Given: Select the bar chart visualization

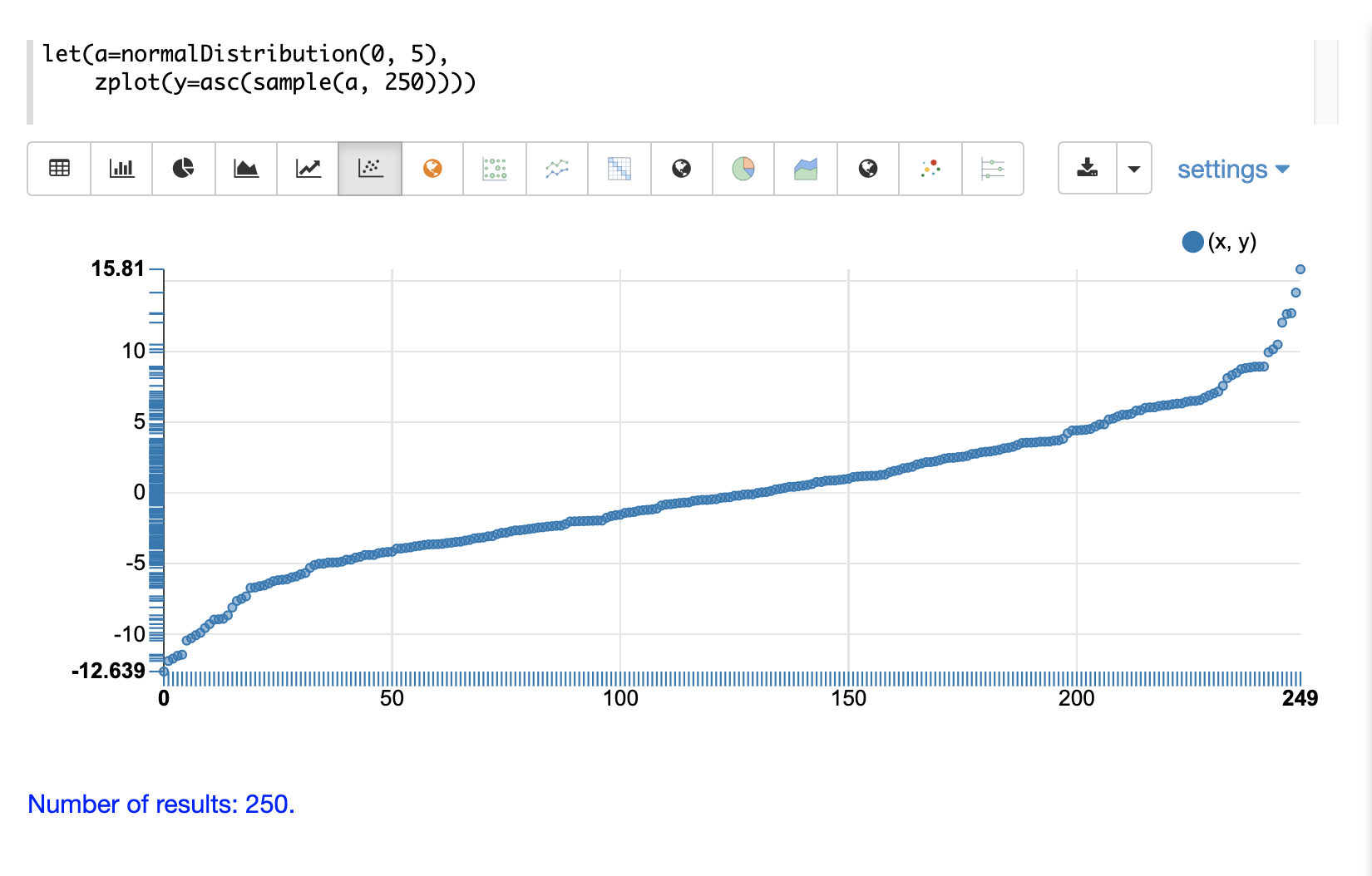Looking at the screenshot, I should point(121,169).
